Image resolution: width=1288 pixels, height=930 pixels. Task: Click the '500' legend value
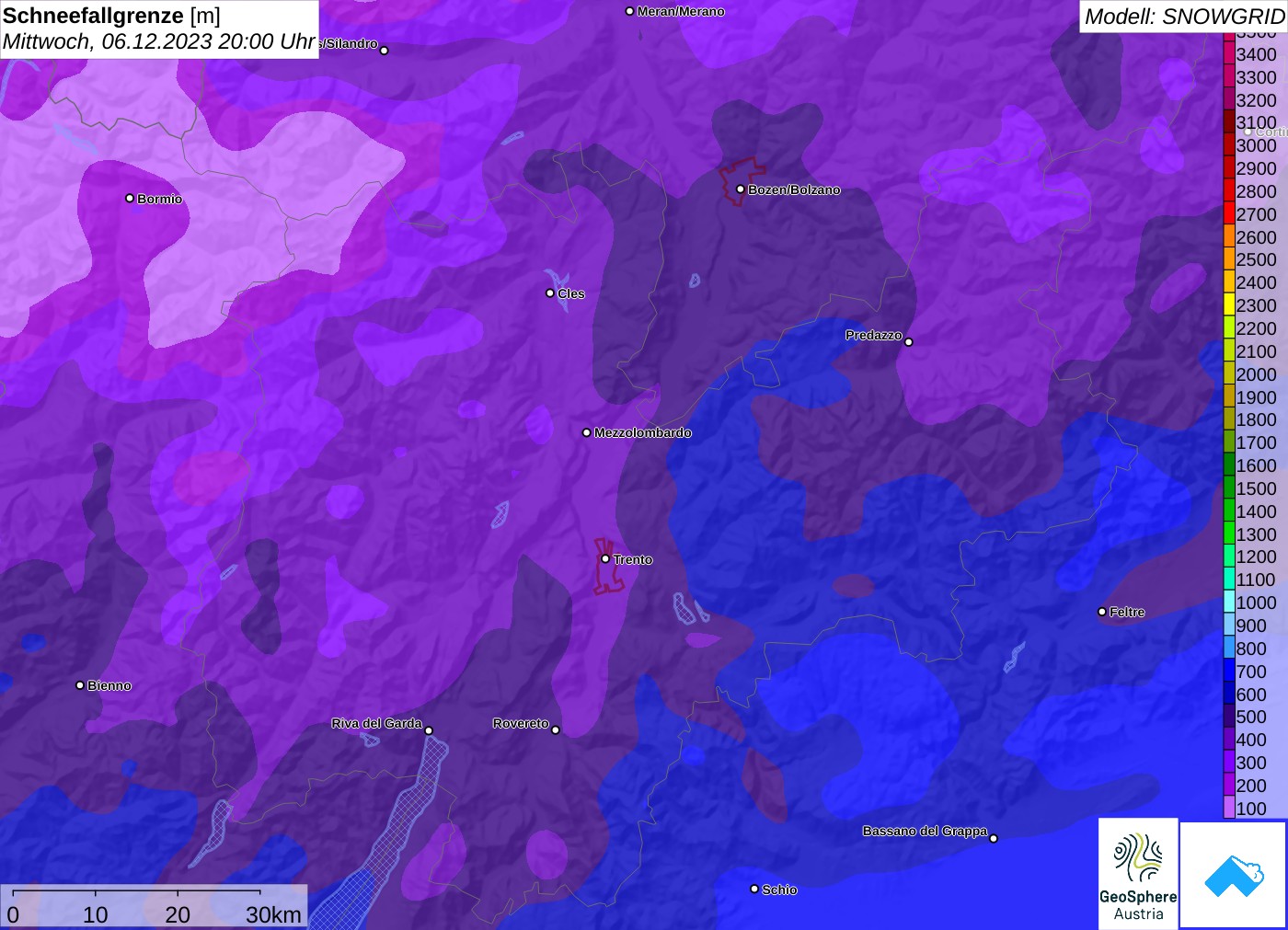[x=1251, y=717]
